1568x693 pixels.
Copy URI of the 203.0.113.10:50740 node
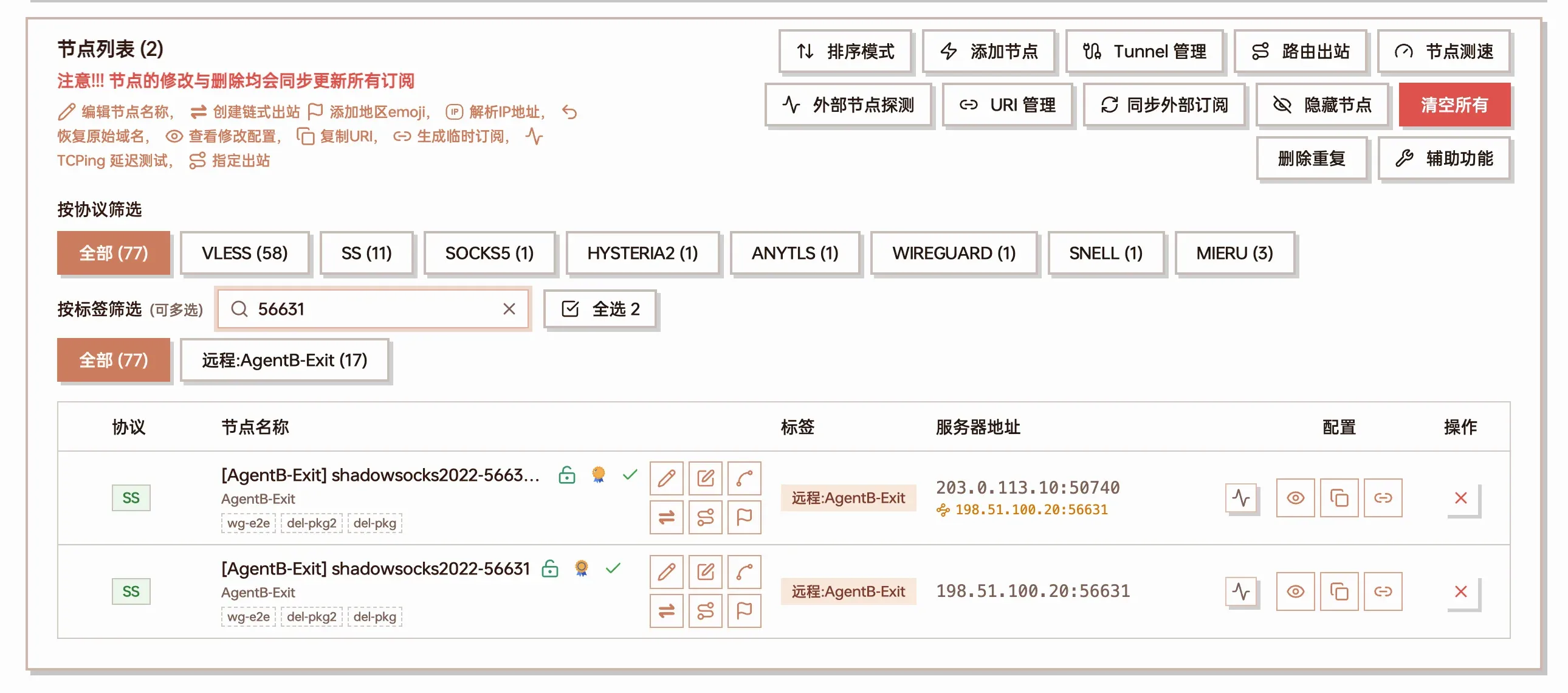pos(1338,498)
